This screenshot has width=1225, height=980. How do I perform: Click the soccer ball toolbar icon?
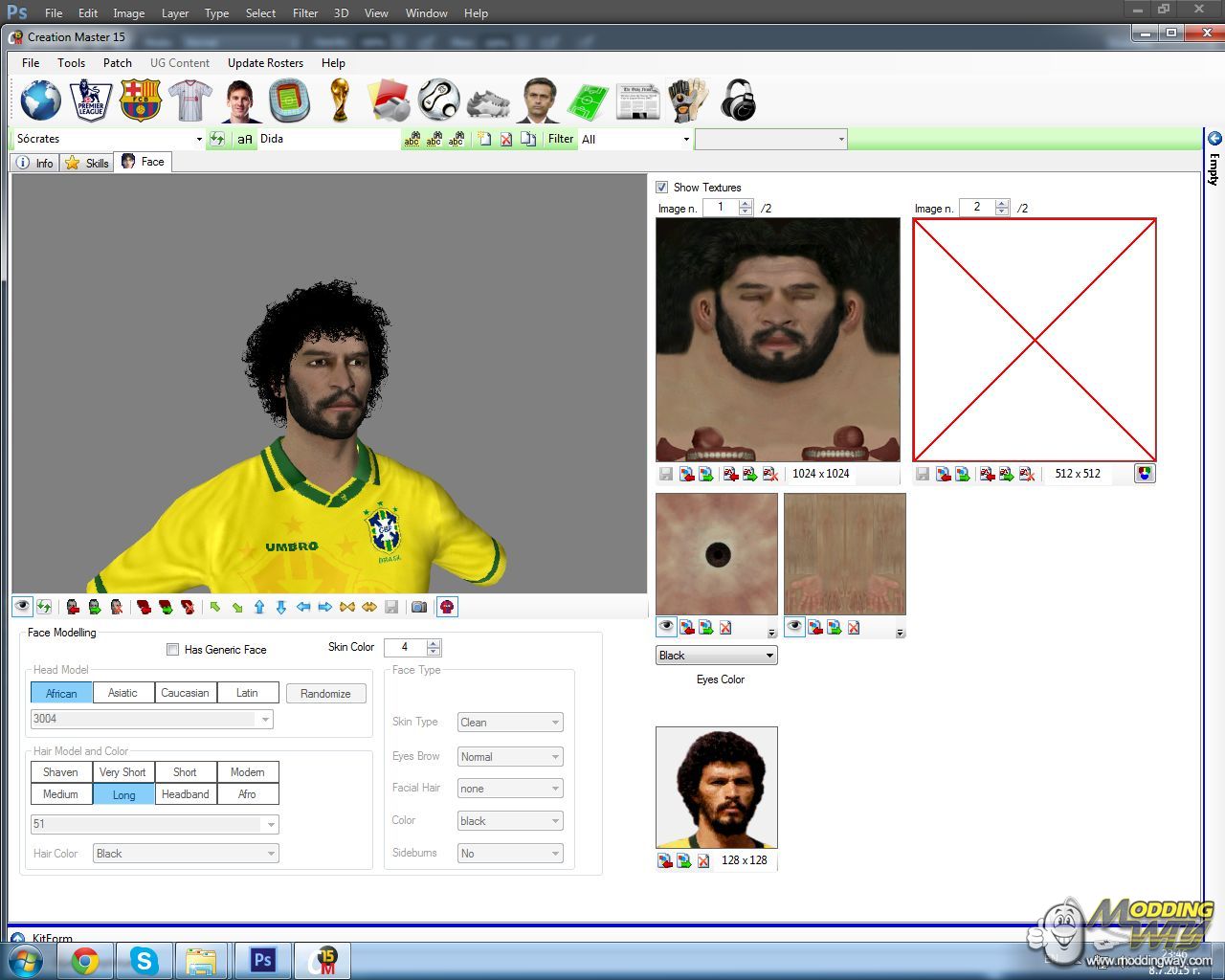439,100
